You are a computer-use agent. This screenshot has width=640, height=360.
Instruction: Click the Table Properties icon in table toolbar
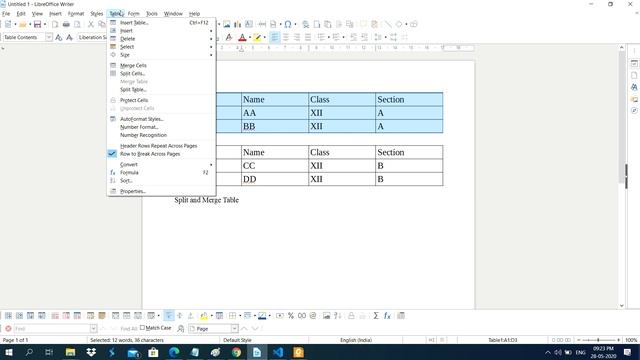[401, 316]
